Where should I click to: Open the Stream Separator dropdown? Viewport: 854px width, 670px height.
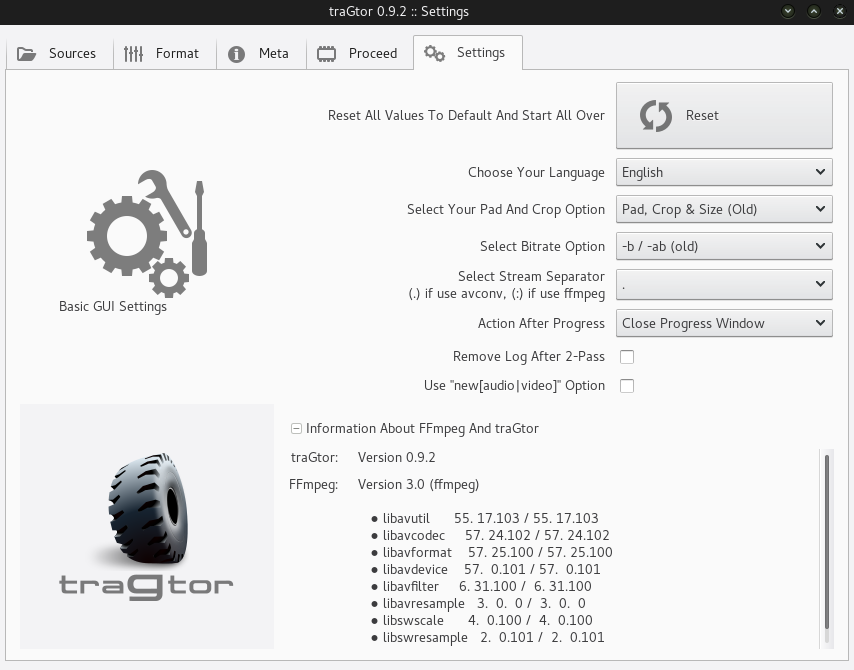[x=724, y=284]
